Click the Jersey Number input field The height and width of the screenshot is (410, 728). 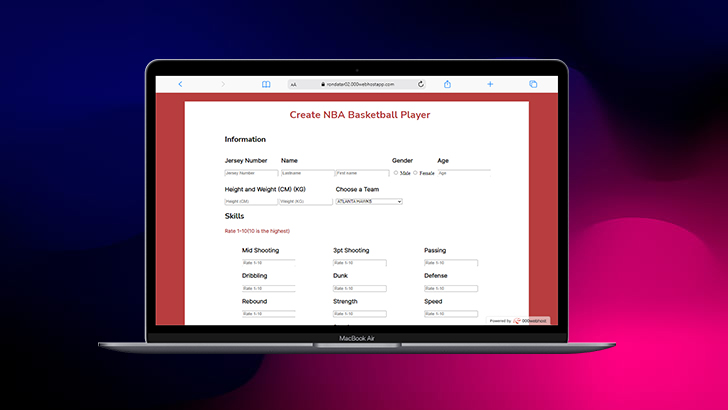point(251,173)
